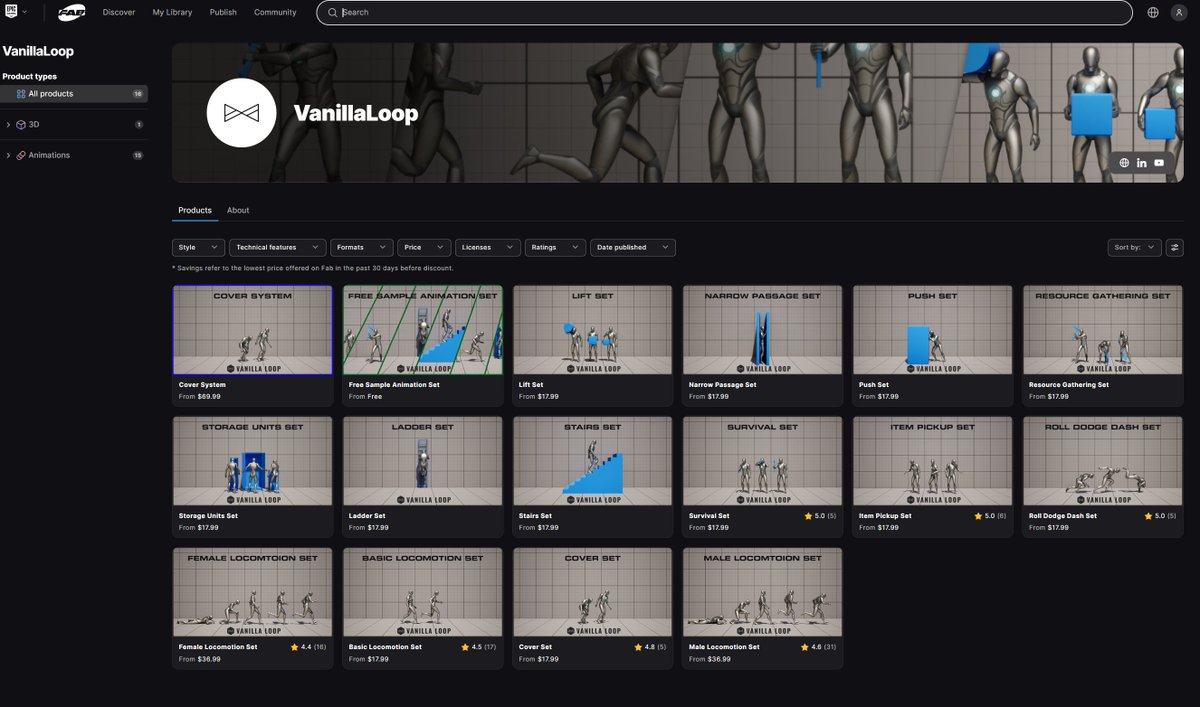Open the Community menu
The width and height of the screenshot is (1200, 707).
coord(275,12)
